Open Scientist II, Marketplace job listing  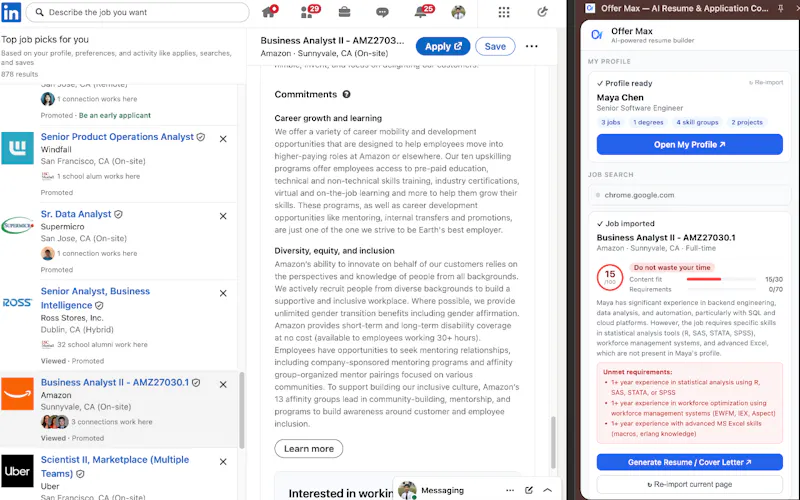pyautogui.click(x=115, y=466)
